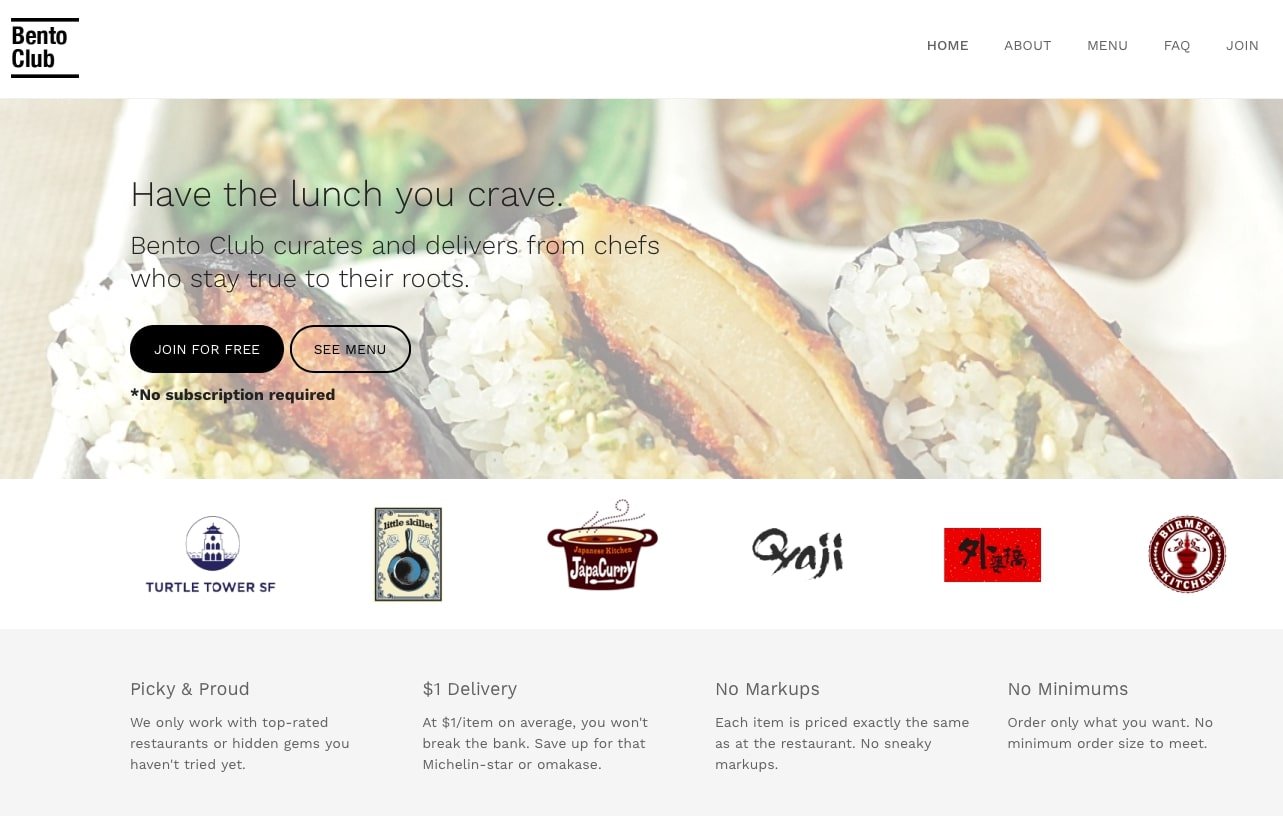The image size is (1283, 816).
Task: Click the '$1 Delivery' heading
Action: 469,689
